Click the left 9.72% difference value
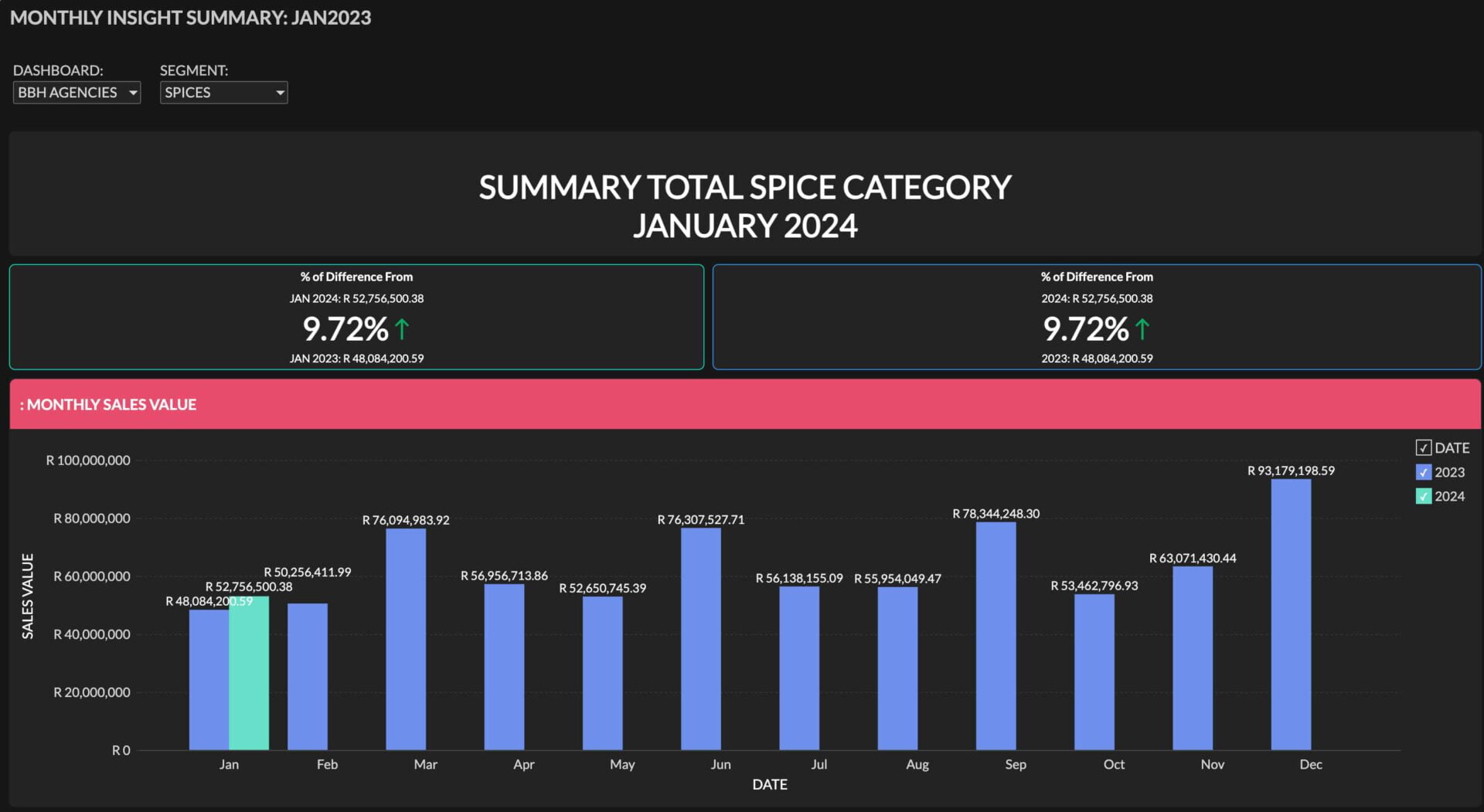This screenshot has height=812, width=1484. (345, 330)
